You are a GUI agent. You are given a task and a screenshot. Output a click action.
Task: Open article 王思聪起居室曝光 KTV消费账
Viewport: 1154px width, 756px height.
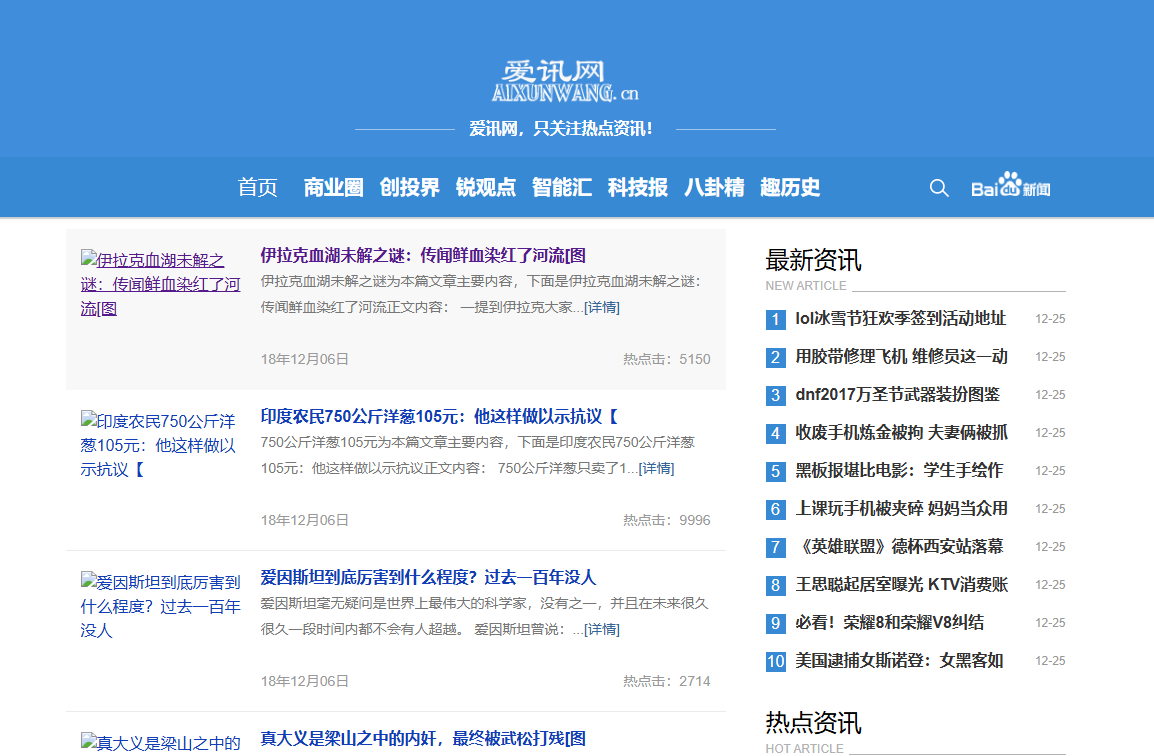point(902,584)
